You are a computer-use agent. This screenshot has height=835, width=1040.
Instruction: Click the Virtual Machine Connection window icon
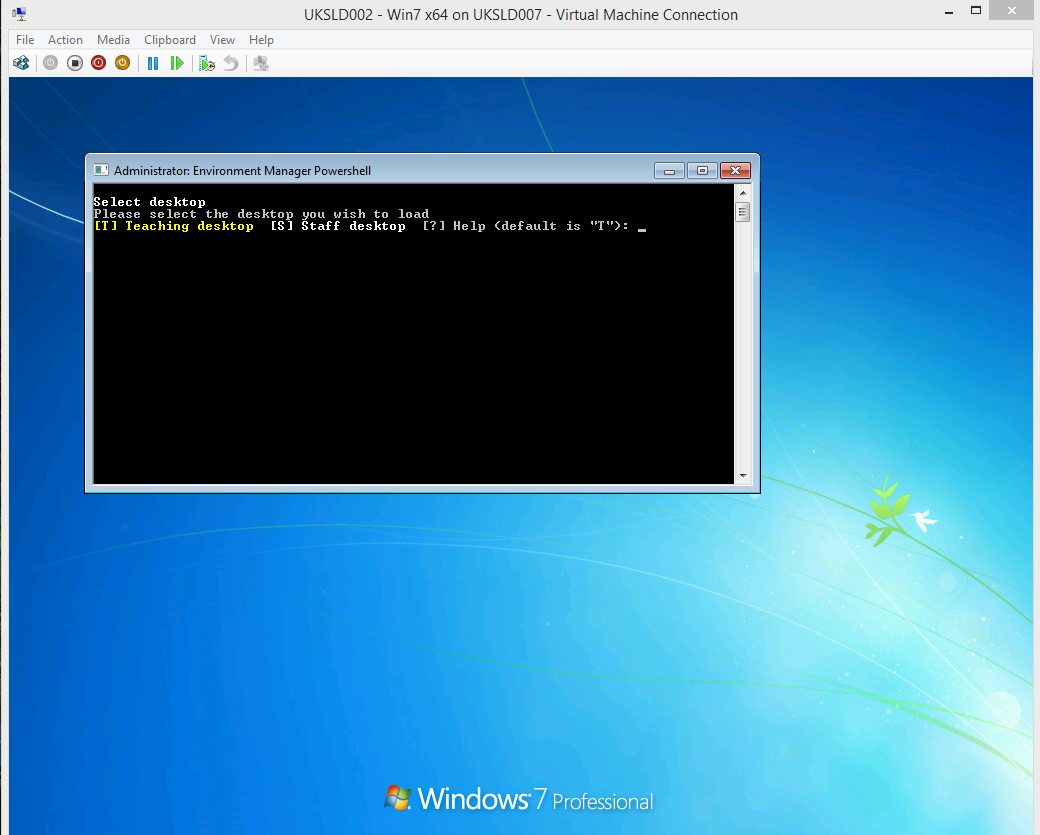(19, 13)
